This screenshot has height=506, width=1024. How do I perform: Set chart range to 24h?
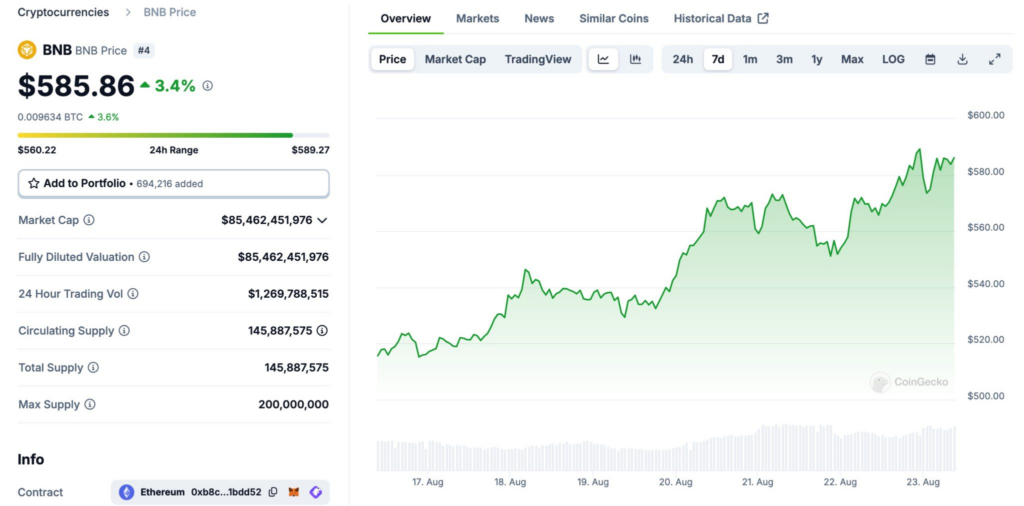(x=683, y=59)
